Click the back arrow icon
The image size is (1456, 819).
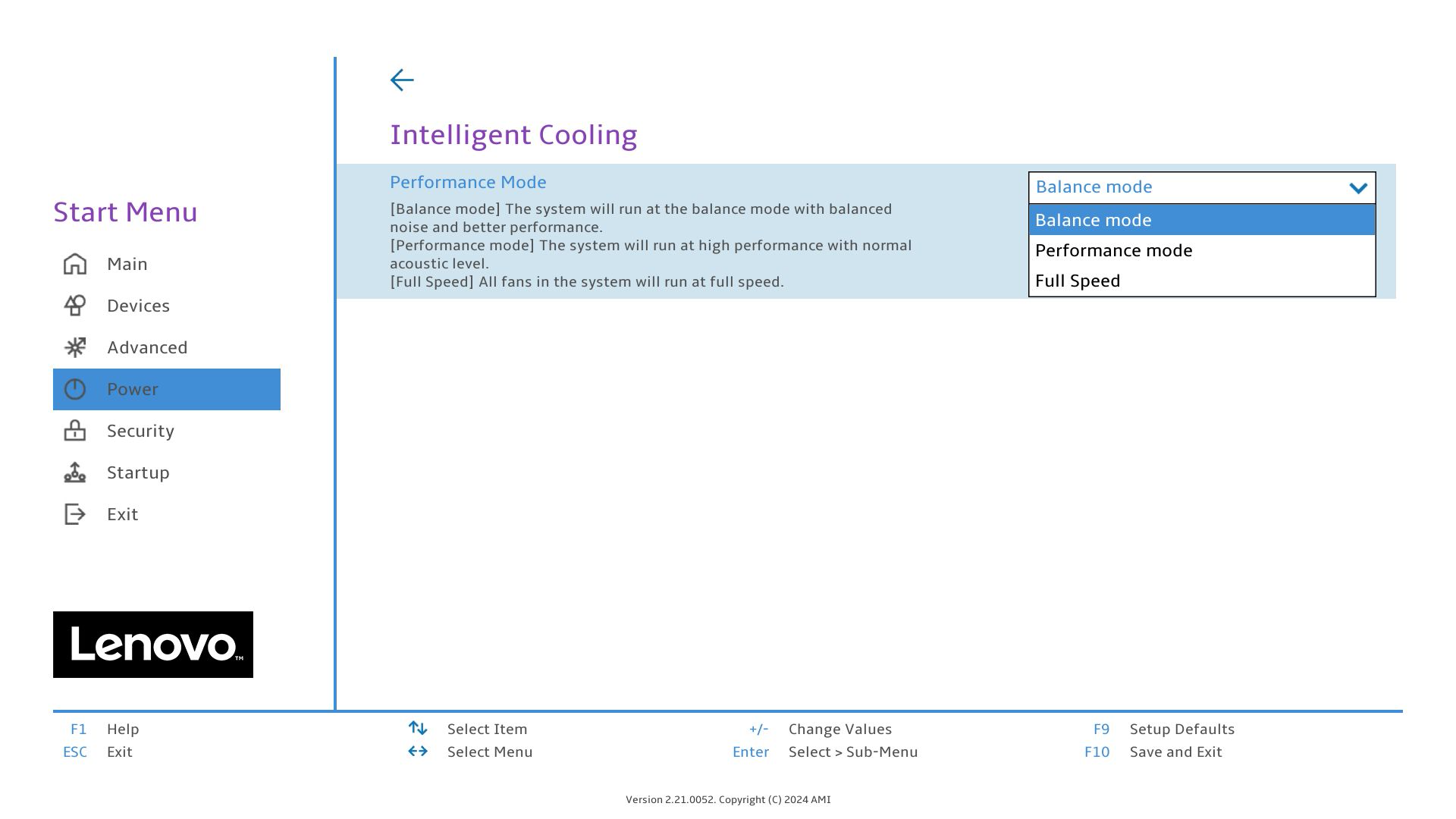tap(402, 80)
